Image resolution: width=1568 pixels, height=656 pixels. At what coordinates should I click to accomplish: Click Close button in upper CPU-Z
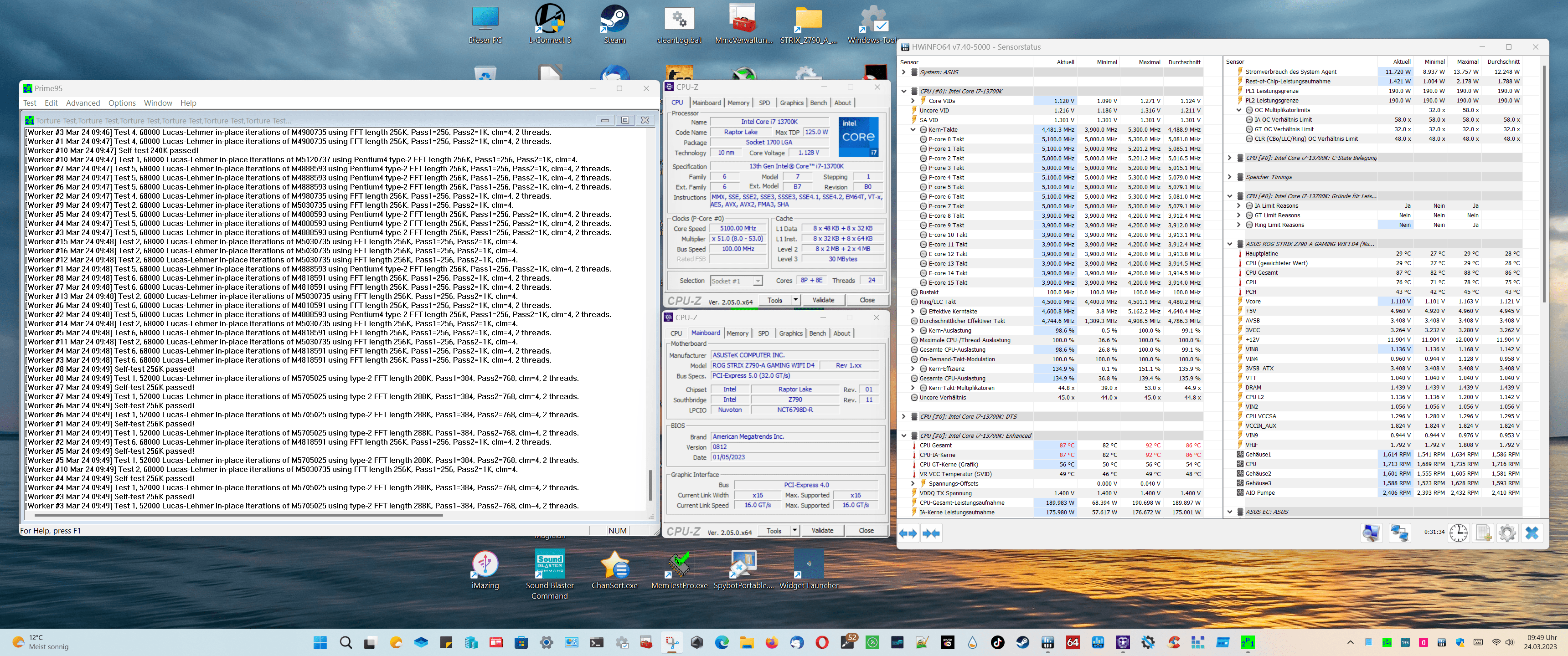867,300
